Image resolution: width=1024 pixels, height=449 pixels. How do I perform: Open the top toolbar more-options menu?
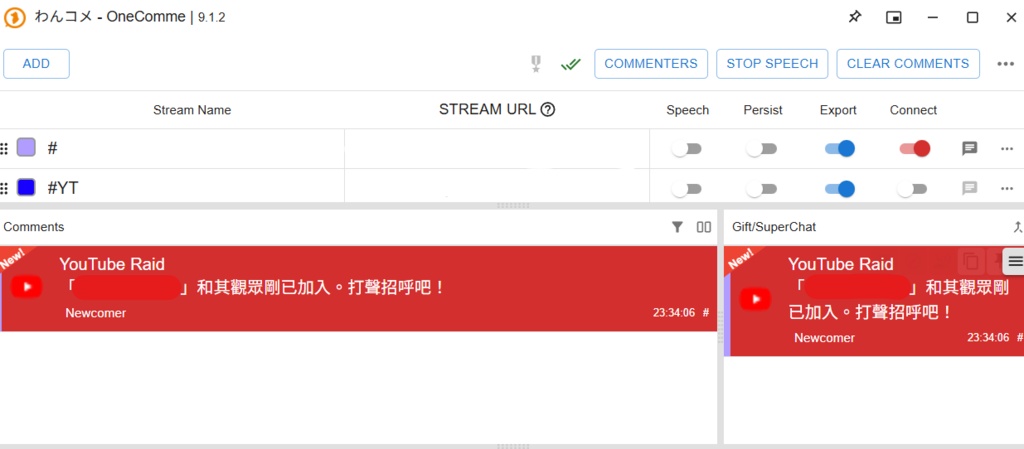tap(1005, 64)
